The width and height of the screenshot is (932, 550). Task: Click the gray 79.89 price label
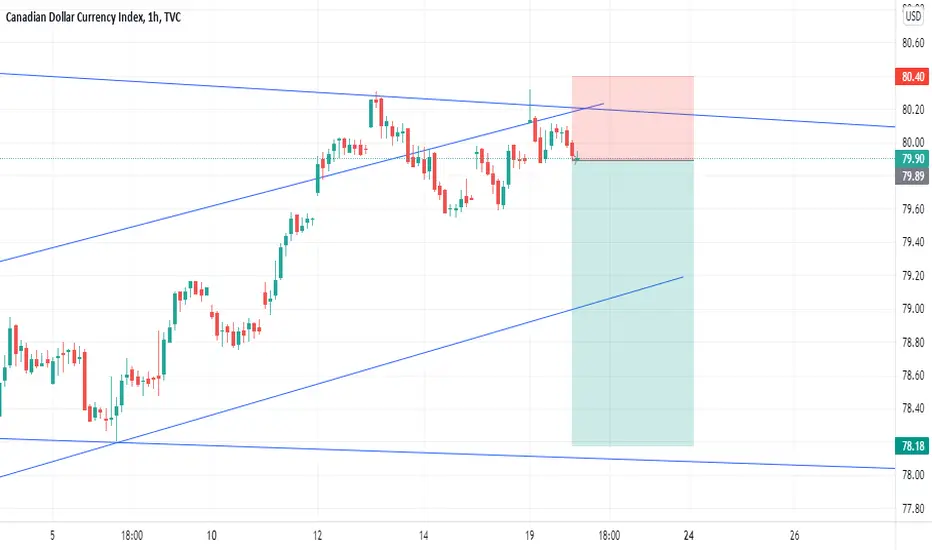pos(912,176)
